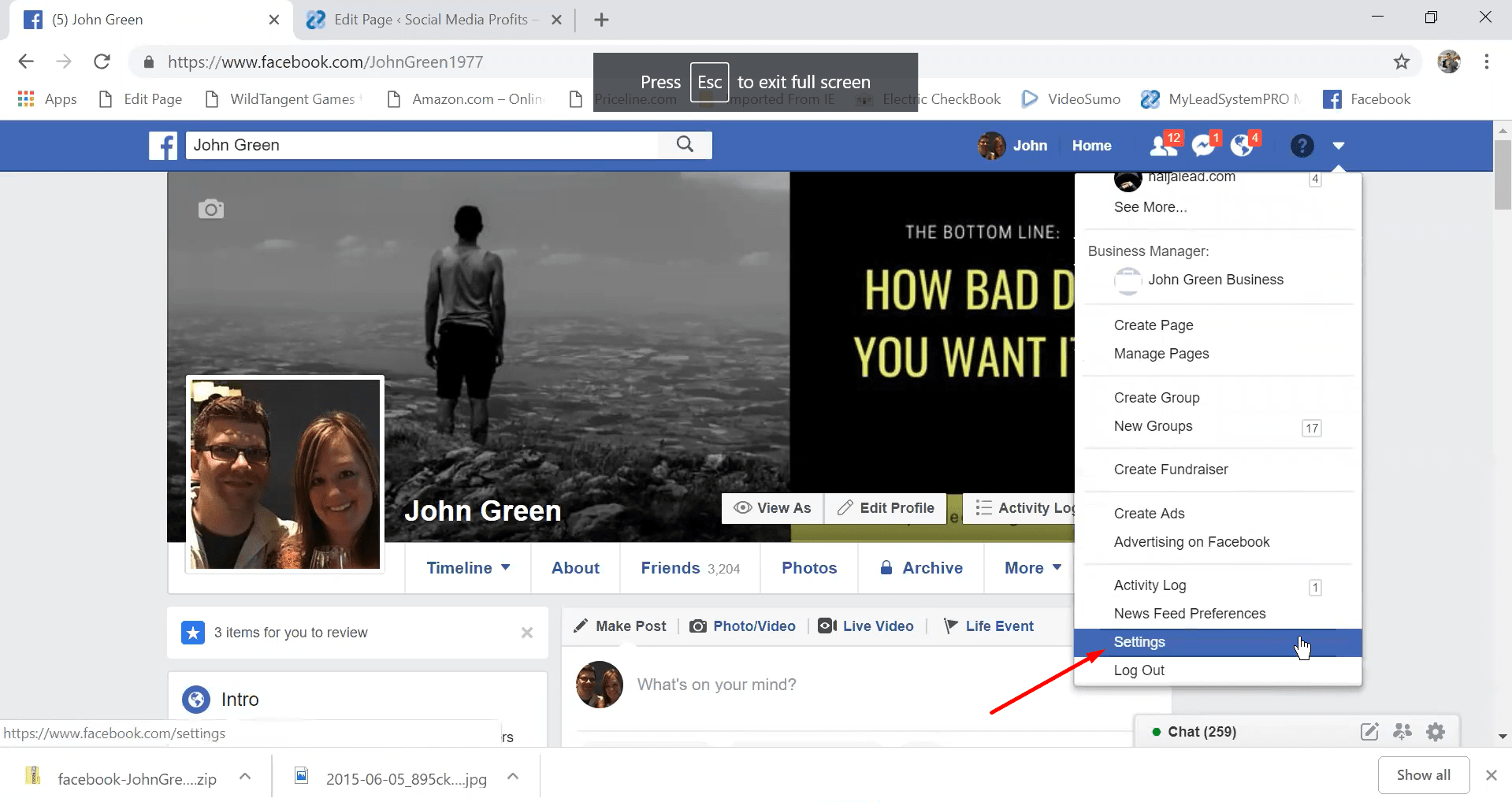Open Activity Log from dropdown menu
1512x802 pixels.
tap(1217, 585)
